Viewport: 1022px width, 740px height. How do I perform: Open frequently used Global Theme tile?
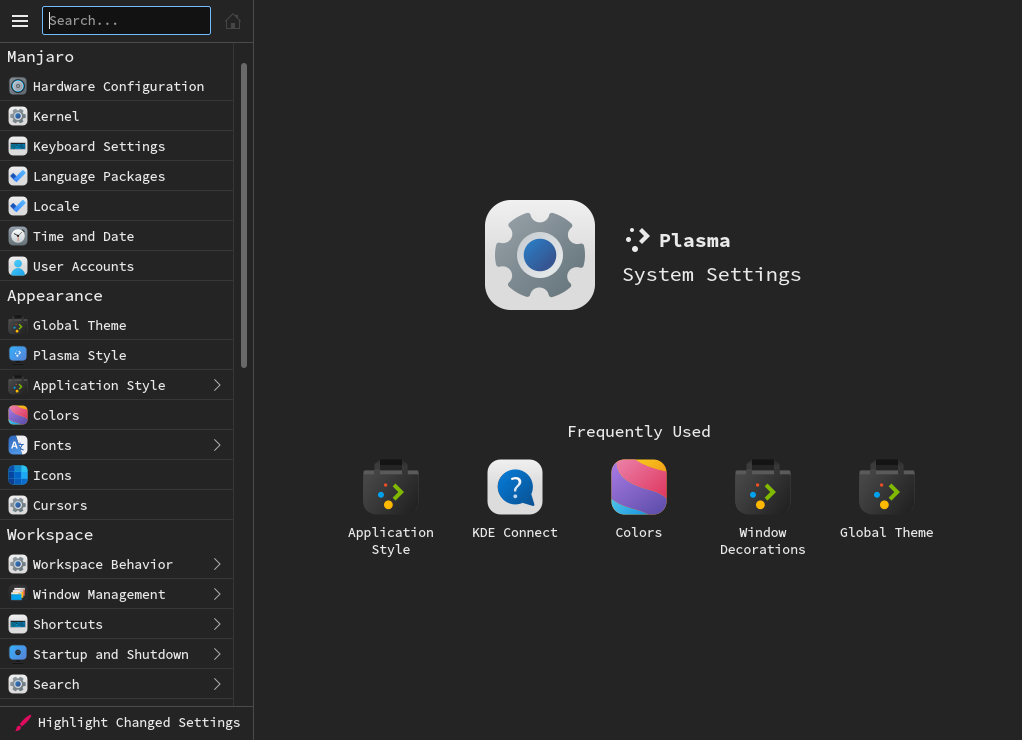point(886,499)
